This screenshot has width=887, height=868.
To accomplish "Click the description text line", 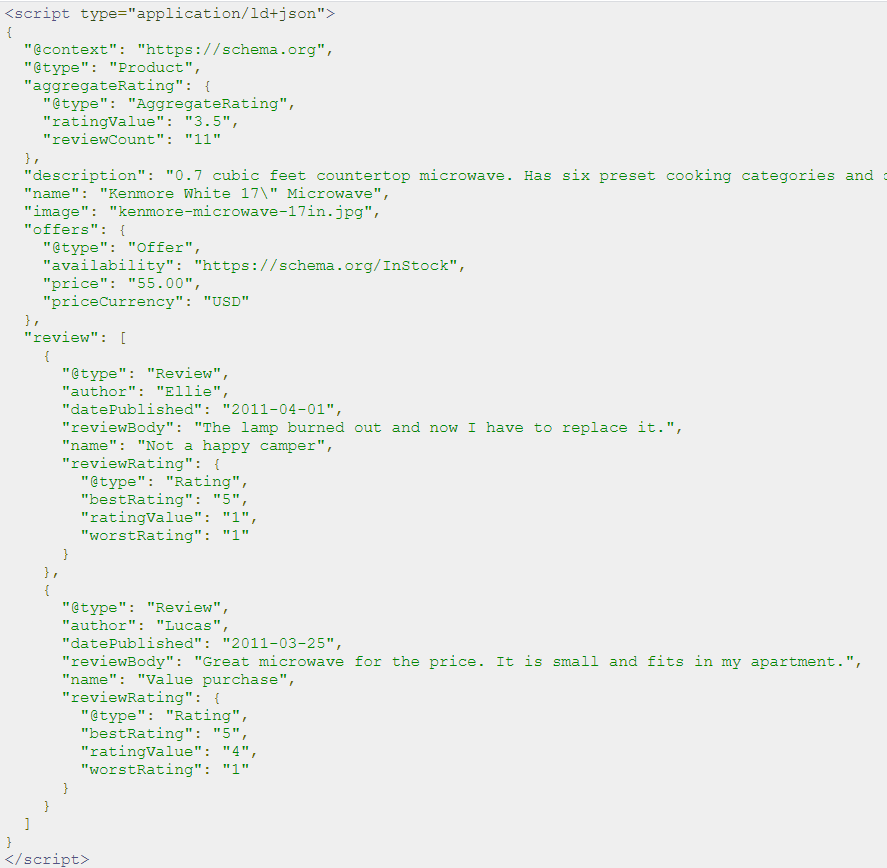I will [x=455, y=176].
